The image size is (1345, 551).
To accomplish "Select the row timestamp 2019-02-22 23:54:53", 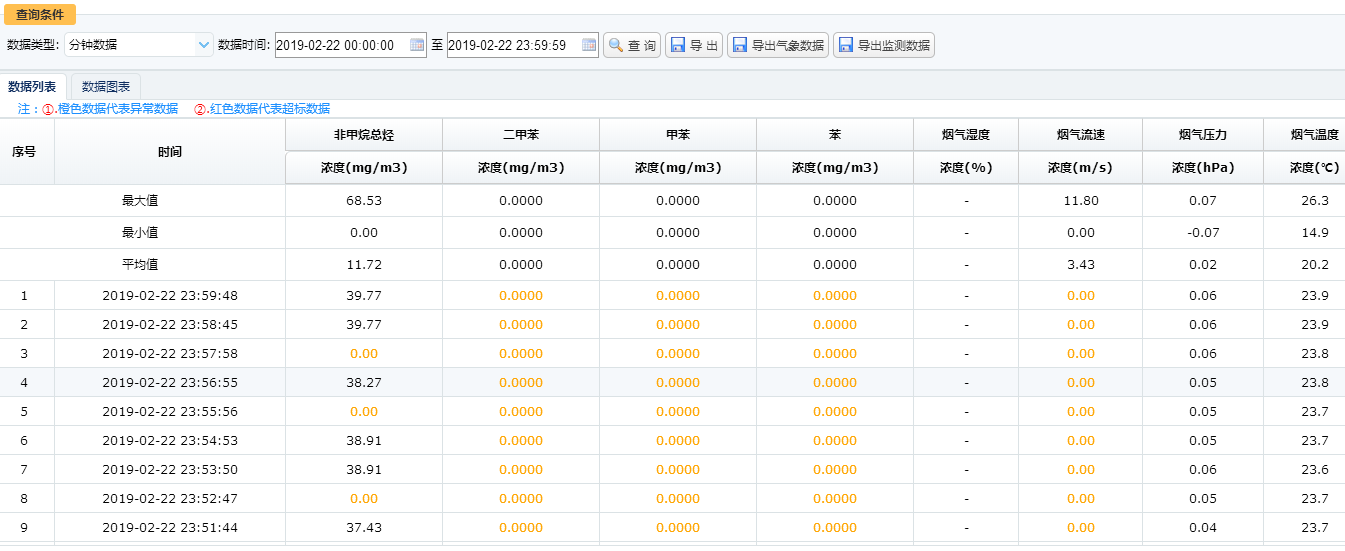I will (170, 441).
